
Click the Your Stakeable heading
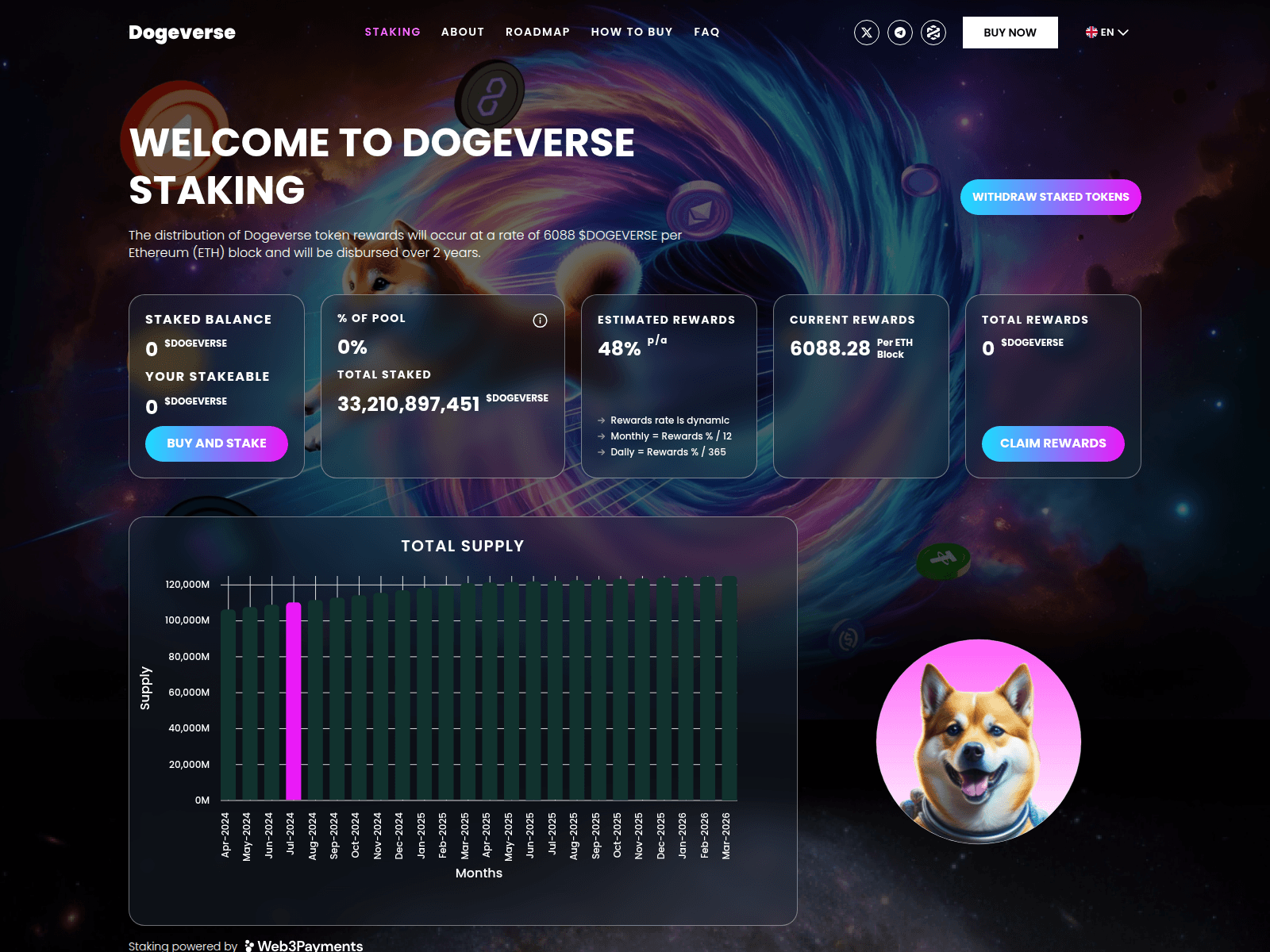pos(207,376)
